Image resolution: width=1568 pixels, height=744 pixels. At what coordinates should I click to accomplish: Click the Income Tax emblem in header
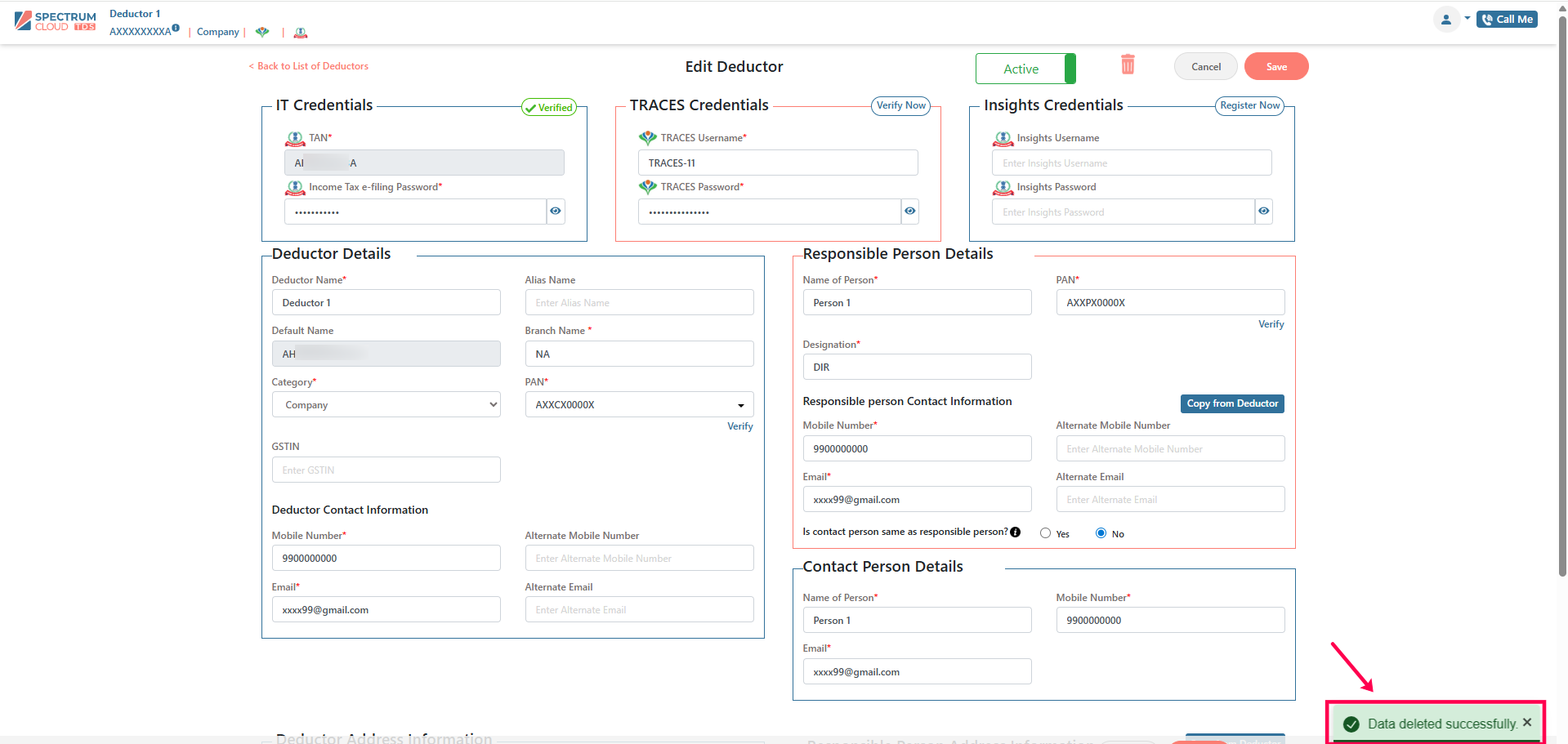point(301,33)
